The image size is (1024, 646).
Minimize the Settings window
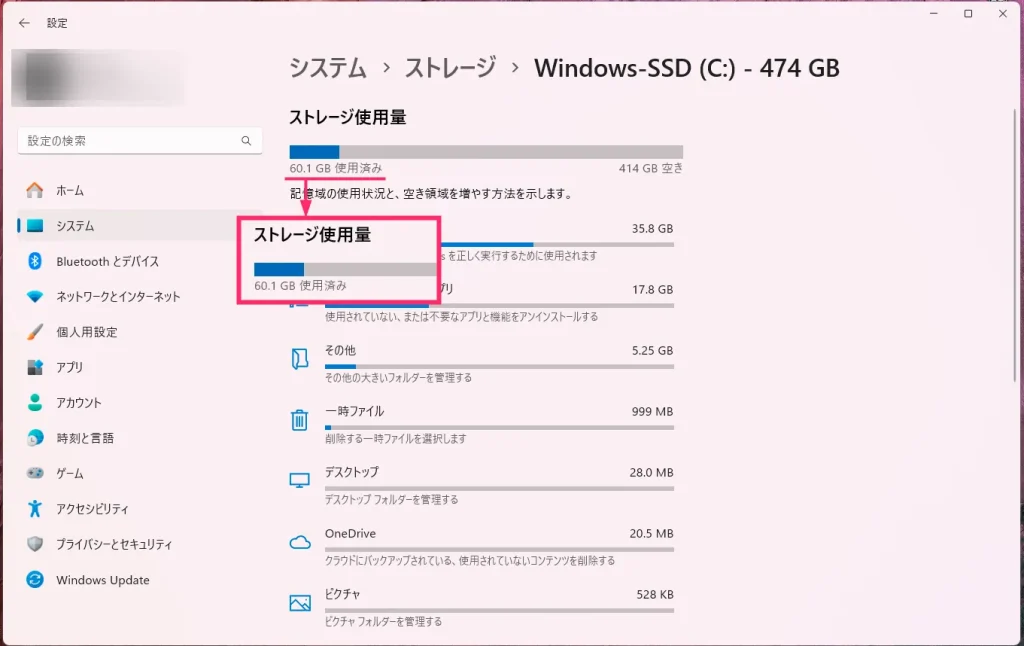[x=934, y=14]
